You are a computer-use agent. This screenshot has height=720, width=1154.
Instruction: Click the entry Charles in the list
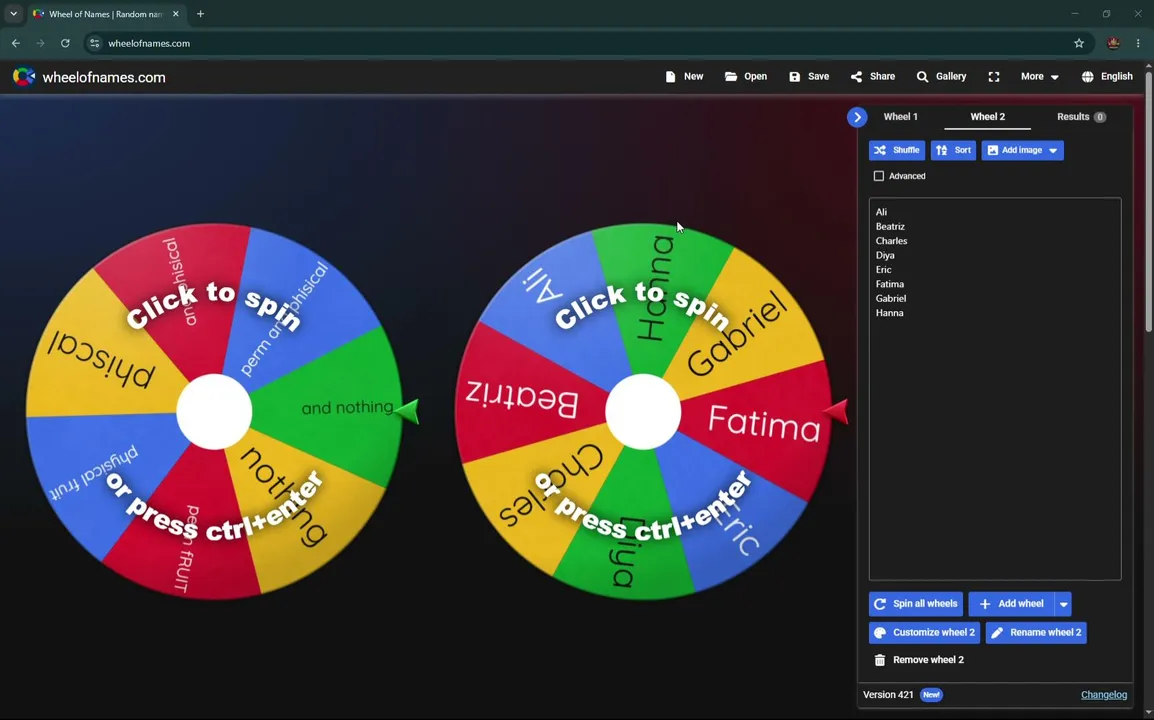891,241
